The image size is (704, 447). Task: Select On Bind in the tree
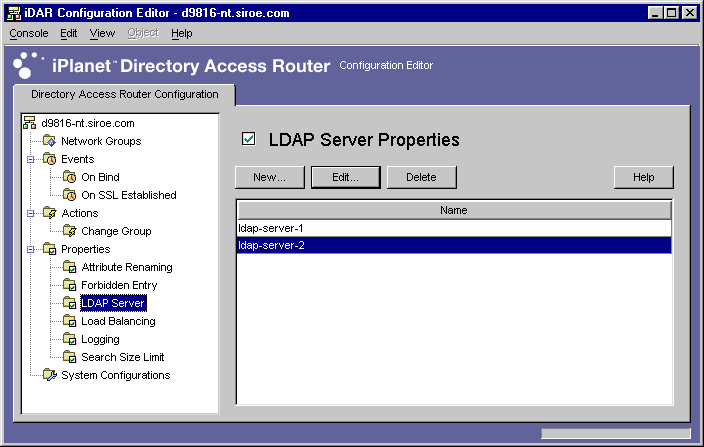pos(100,177)
